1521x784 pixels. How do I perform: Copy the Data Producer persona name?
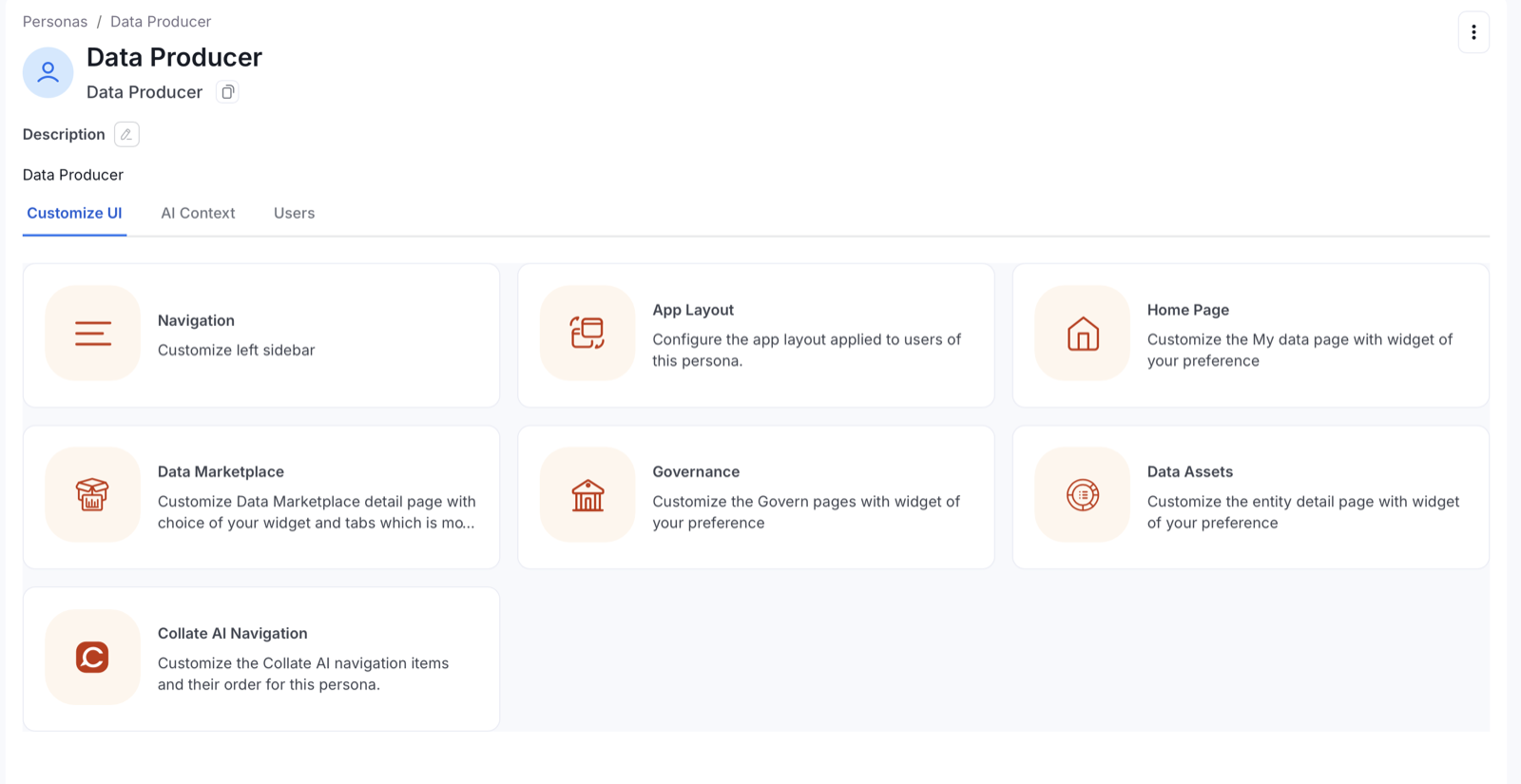pyautogui.click(x=227, y=92)
